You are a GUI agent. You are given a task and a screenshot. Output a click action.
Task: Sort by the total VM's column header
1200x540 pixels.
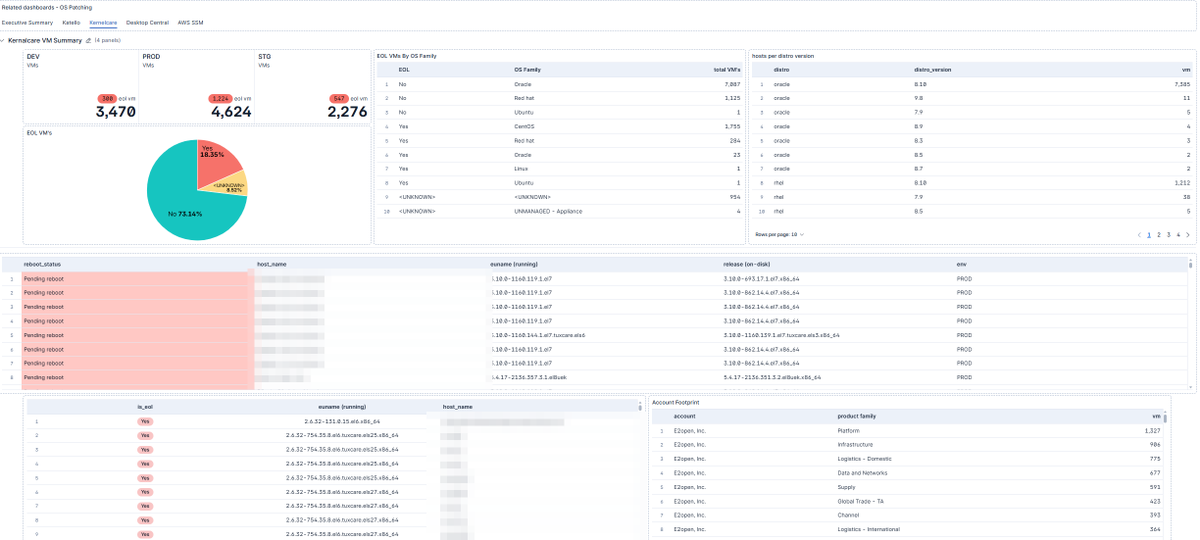(727, 70)
